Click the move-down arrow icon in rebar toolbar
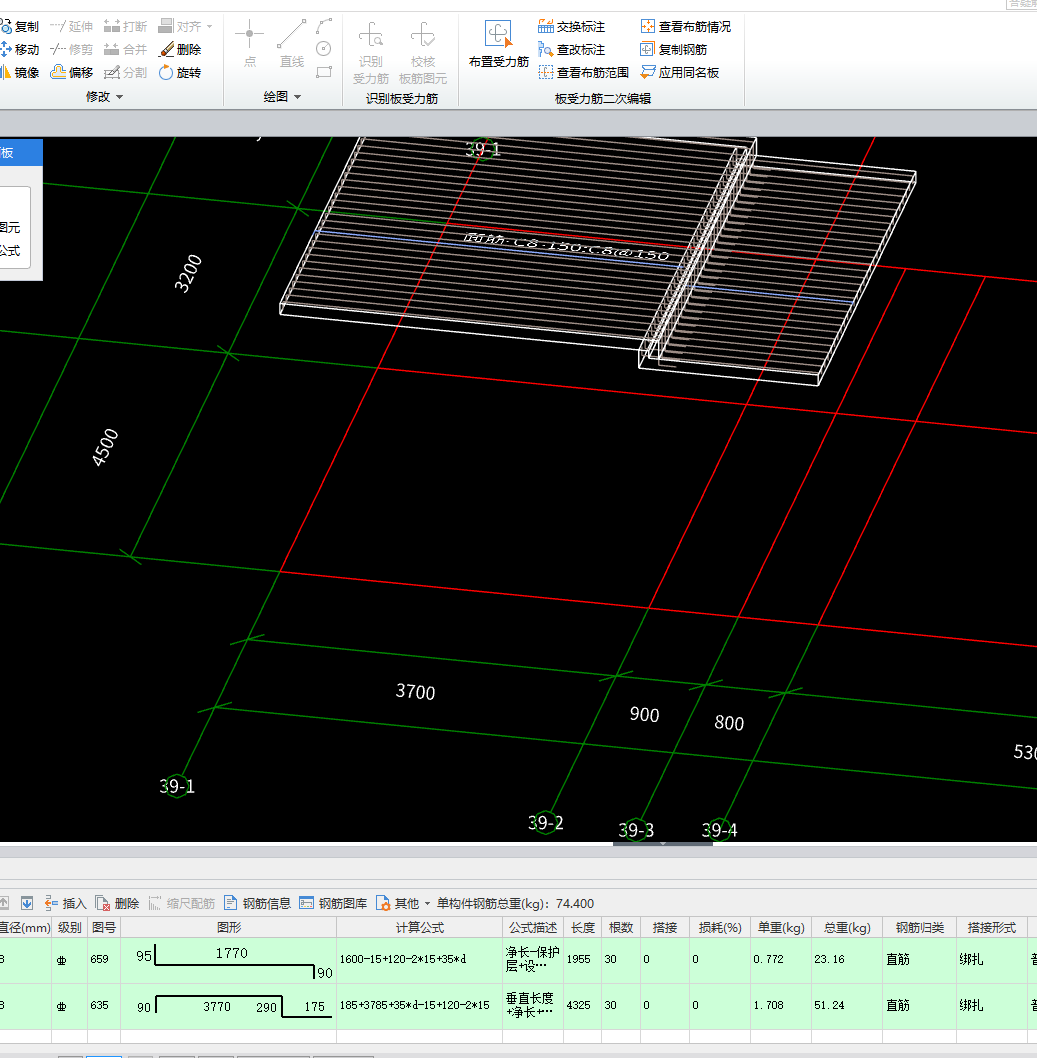 coord(27,903)
